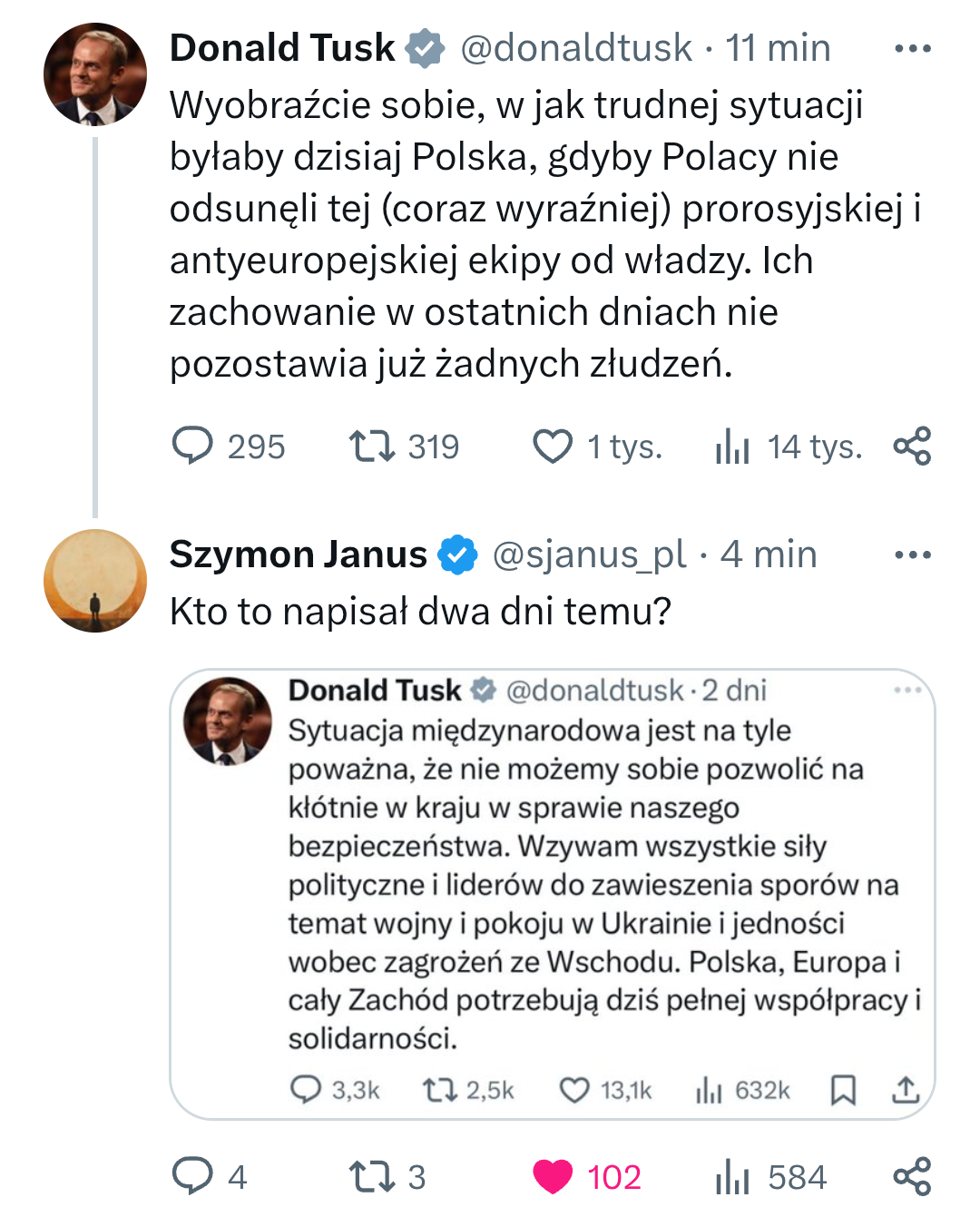This screenshot has width=980, height=1217.
Task: Open Szymon Janus's profile avatar
Action: pos(95,581)
